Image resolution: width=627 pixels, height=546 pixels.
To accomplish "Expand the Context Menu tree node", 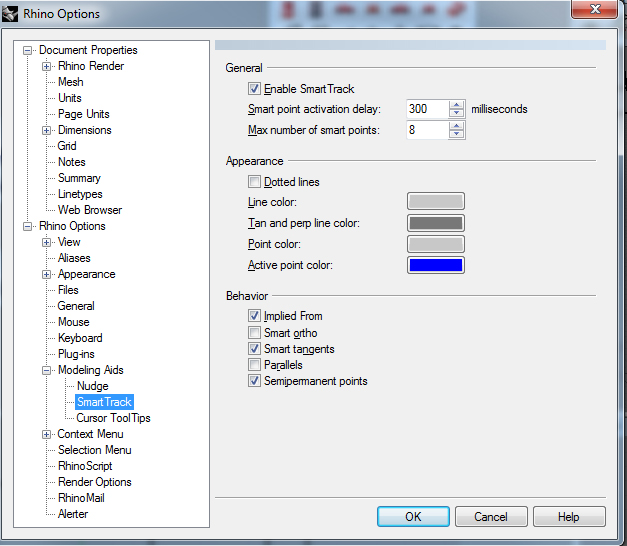I will tap(47, 434).
